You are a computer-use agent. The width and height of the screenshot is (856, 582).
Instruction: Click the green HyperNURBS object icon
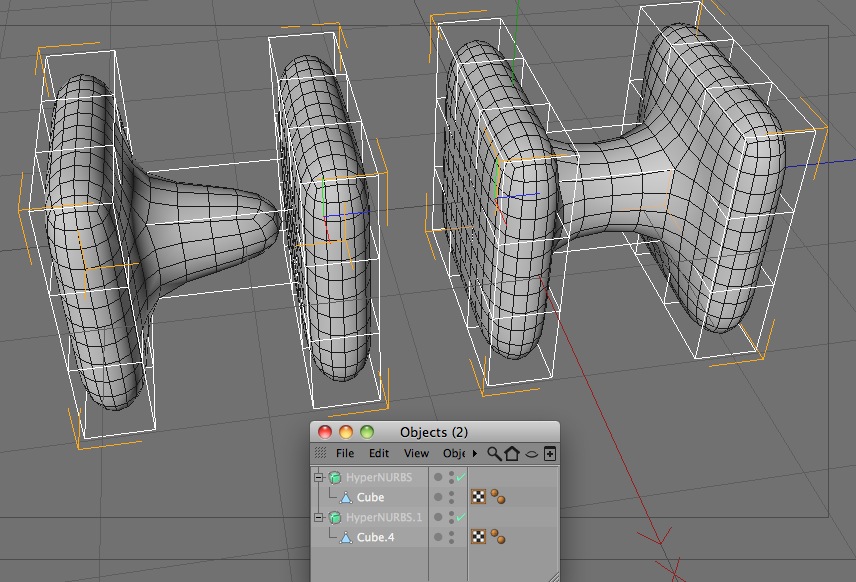(x=335, y=478)
